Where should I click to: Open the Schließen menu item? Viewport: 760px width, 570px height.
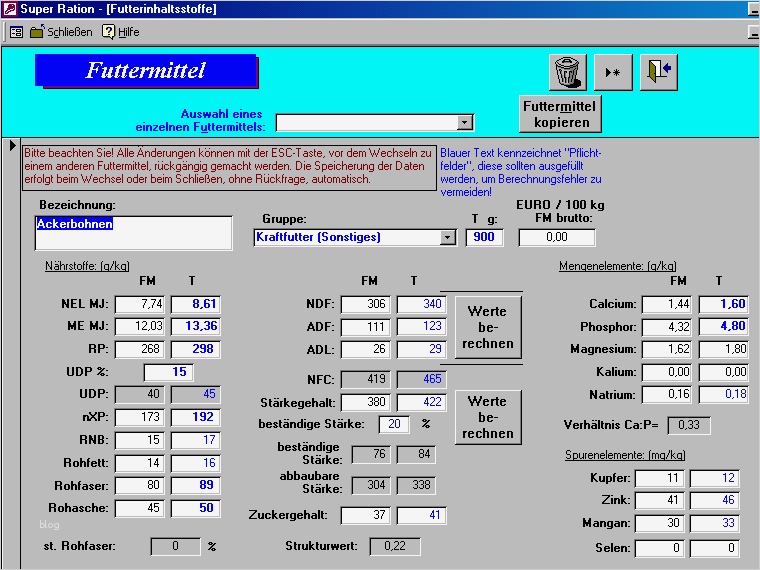point(69,32)
